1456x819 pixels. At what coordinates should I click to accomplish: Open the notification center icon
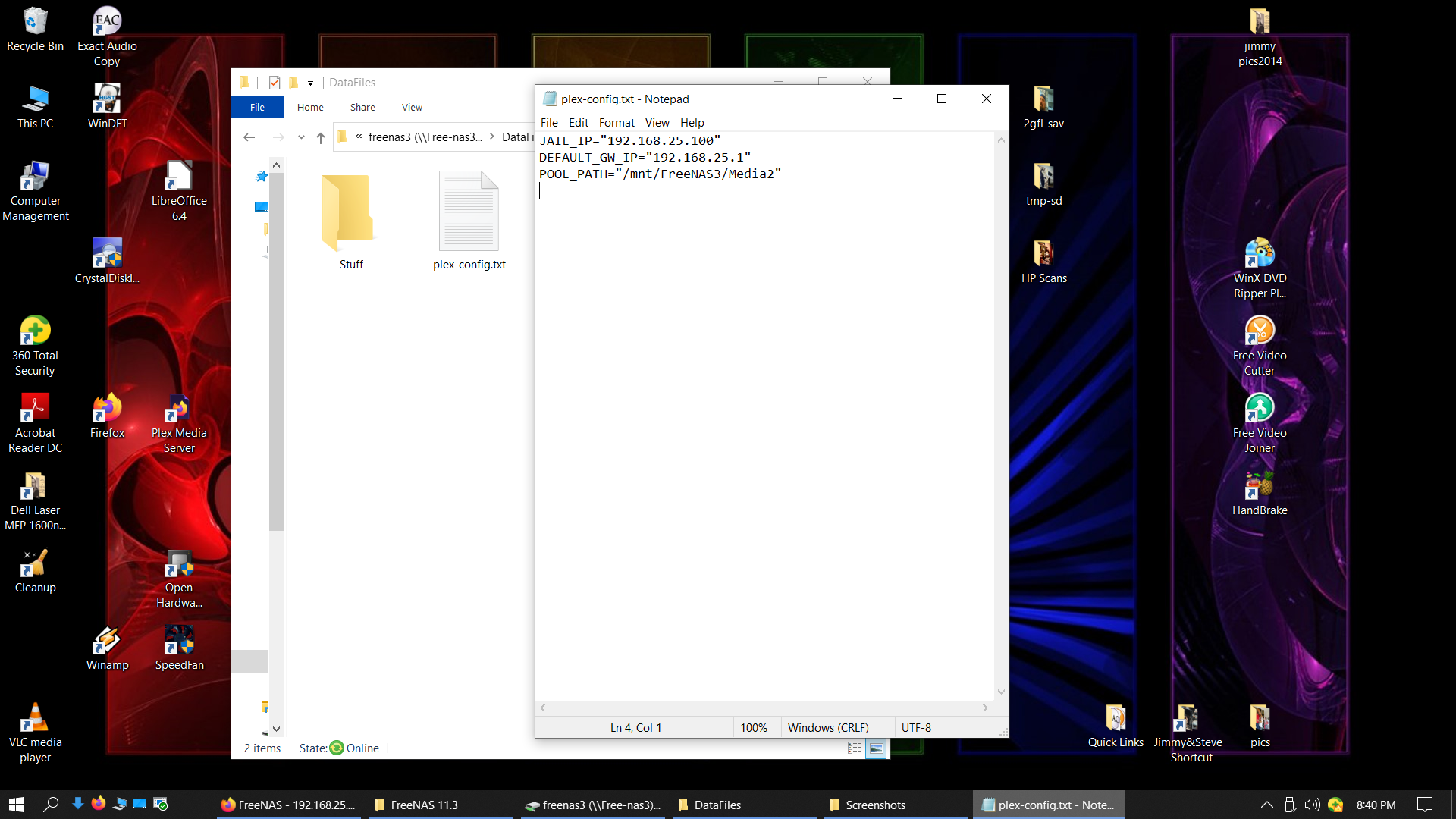(1425, 805)
